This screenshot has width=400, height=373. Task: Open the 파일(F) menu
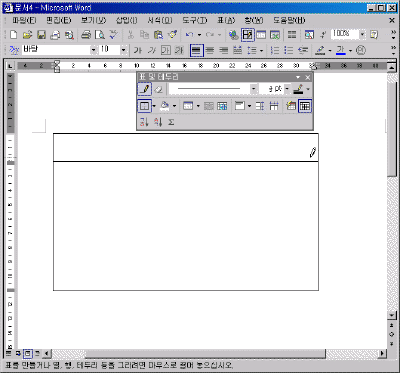(x=24, y=20)
